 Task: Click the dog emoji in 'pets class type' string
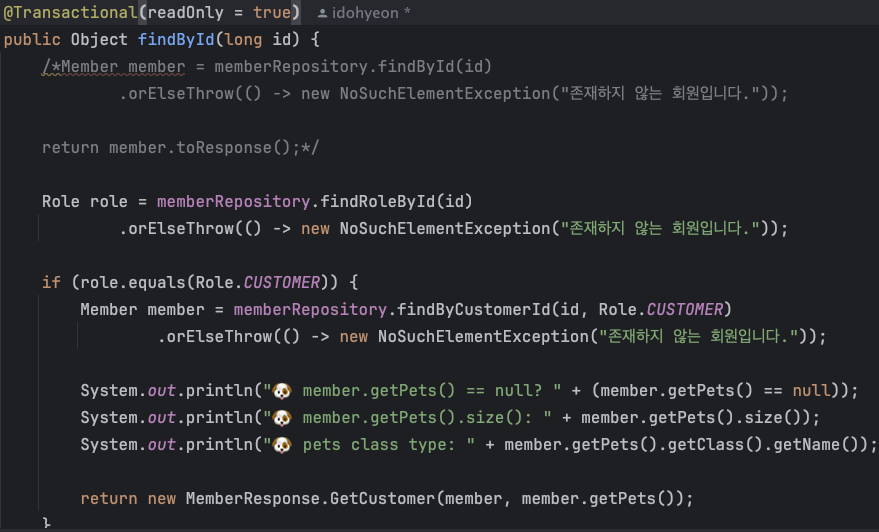pos(282,445)
